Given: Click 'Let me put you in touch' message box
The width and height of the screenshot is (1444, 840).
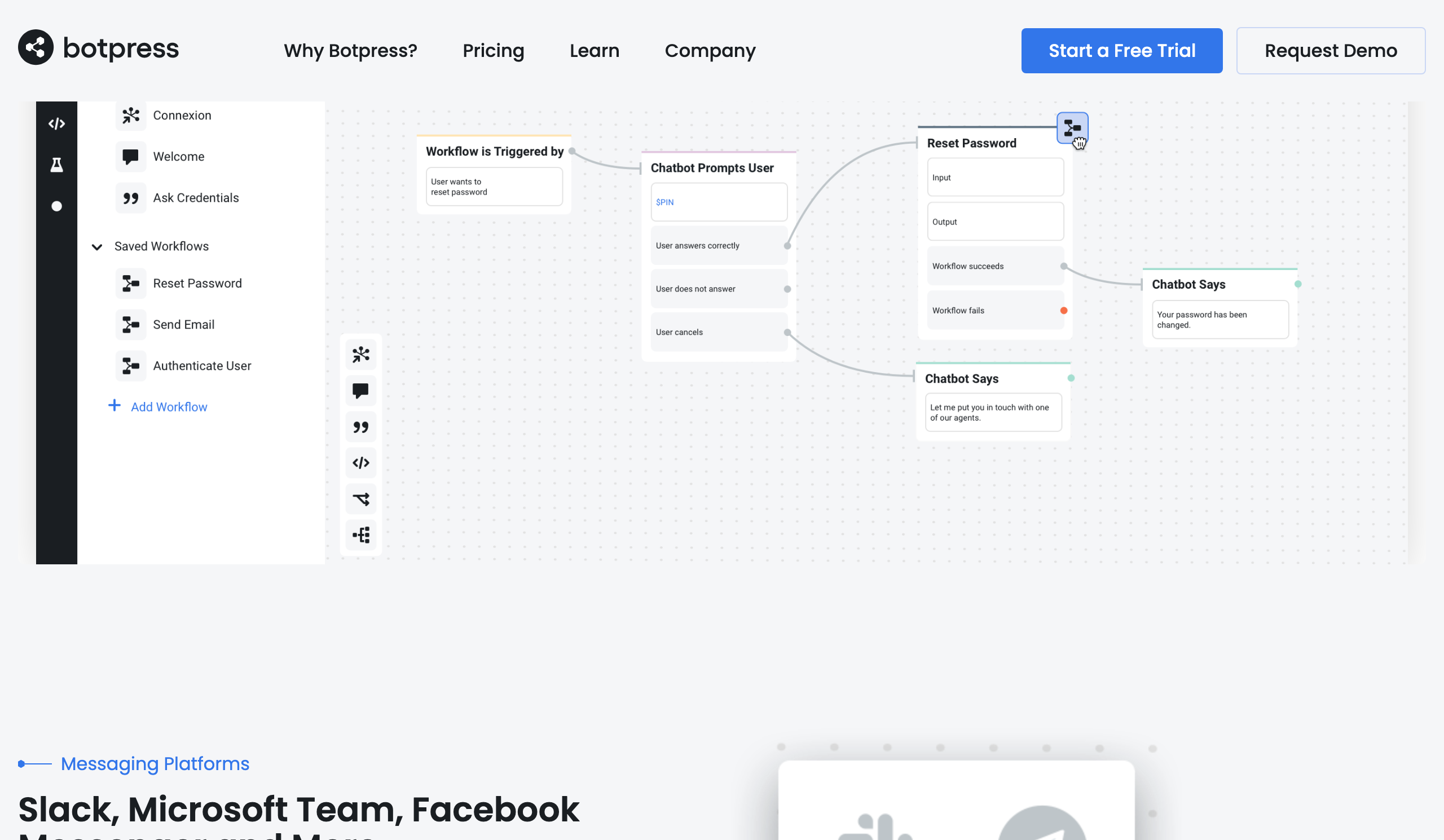Looking at the screenshot, I should click(993, 412).
